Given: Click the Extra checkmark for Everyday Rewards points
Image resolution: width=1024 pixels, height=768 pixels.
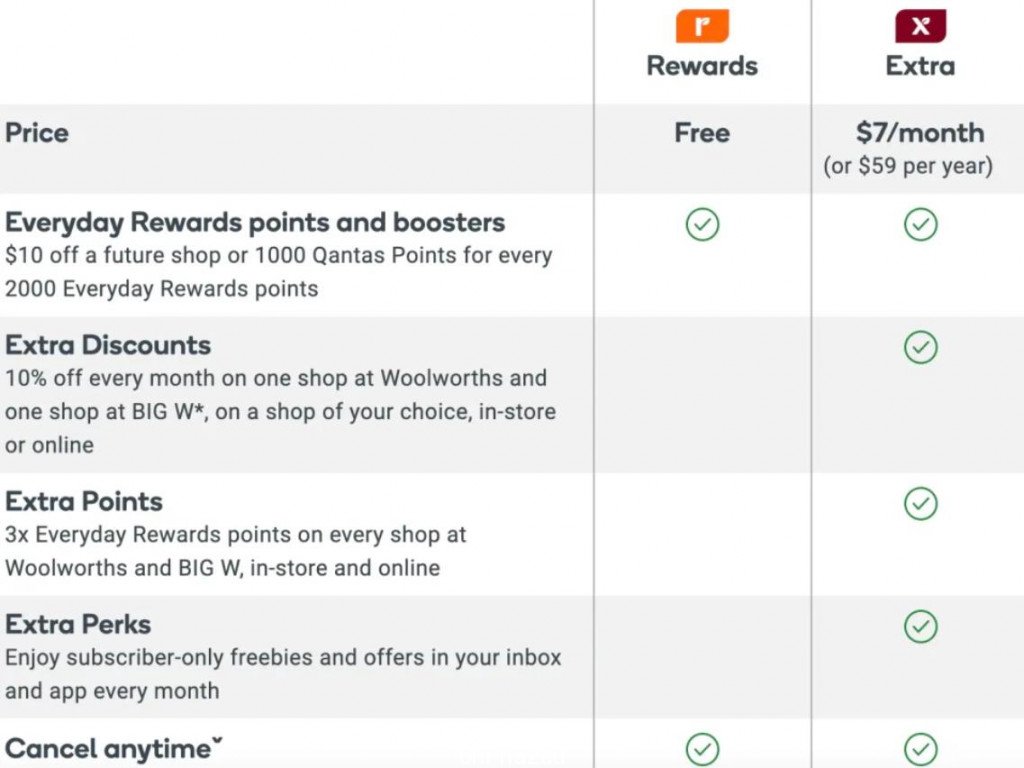Looking at the screenshot, I should [921, 225].
